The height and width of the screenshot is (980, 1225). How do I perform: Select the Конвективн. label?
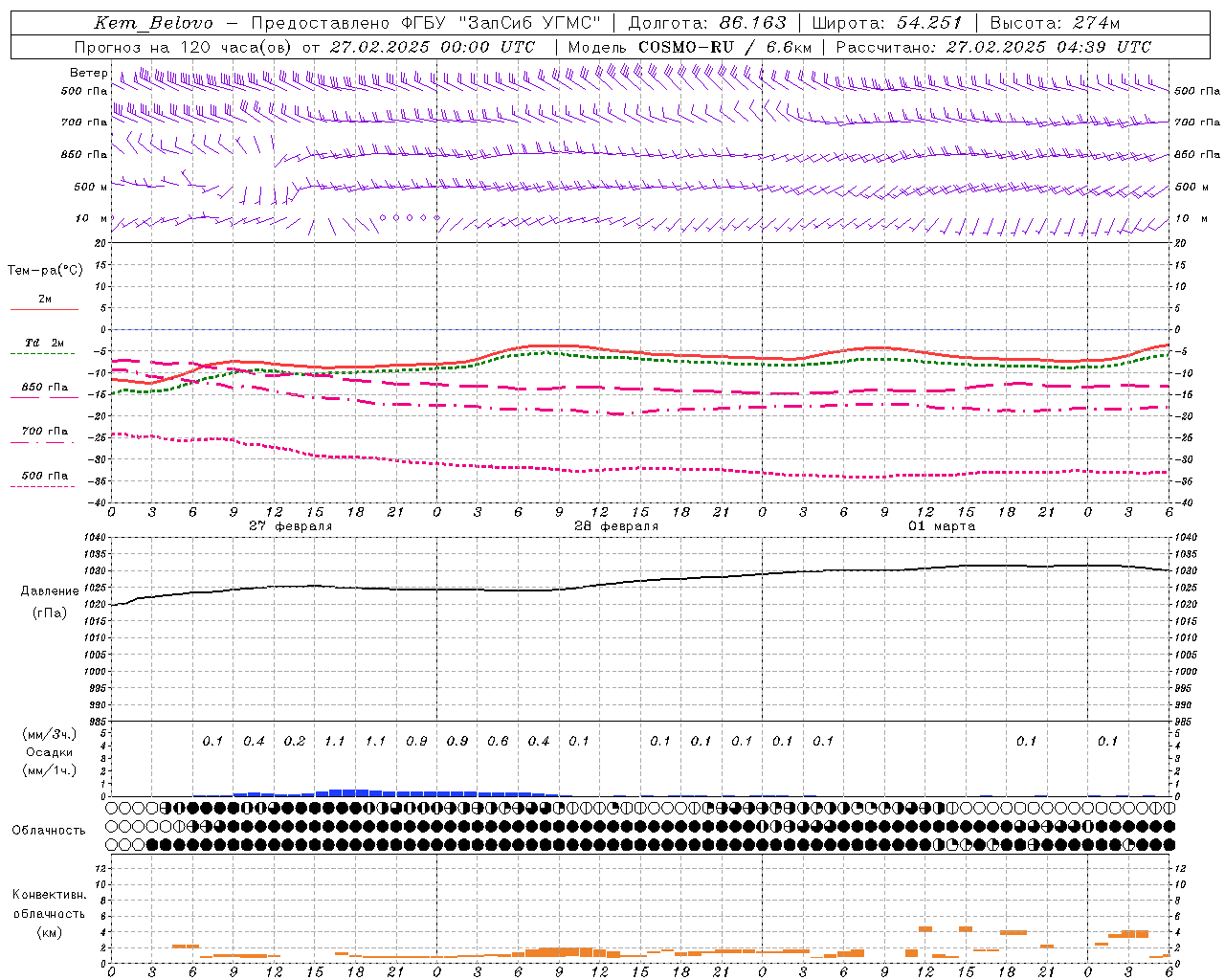(49, 895)
